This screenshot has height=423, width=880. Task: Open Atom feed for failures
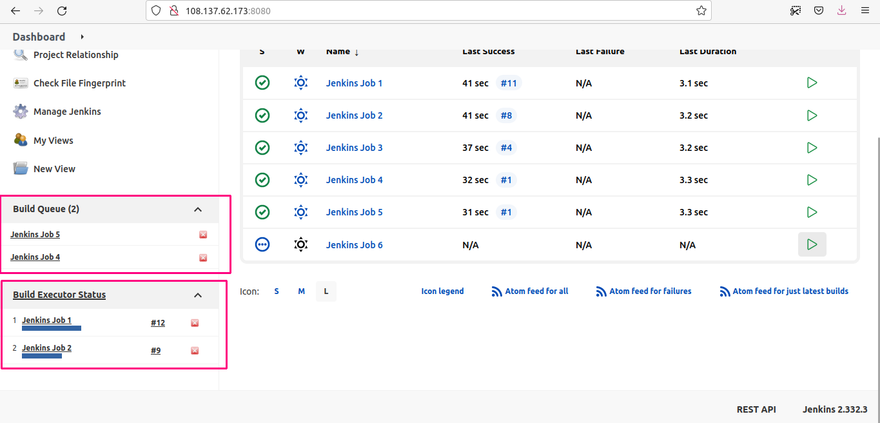(643, 291)
